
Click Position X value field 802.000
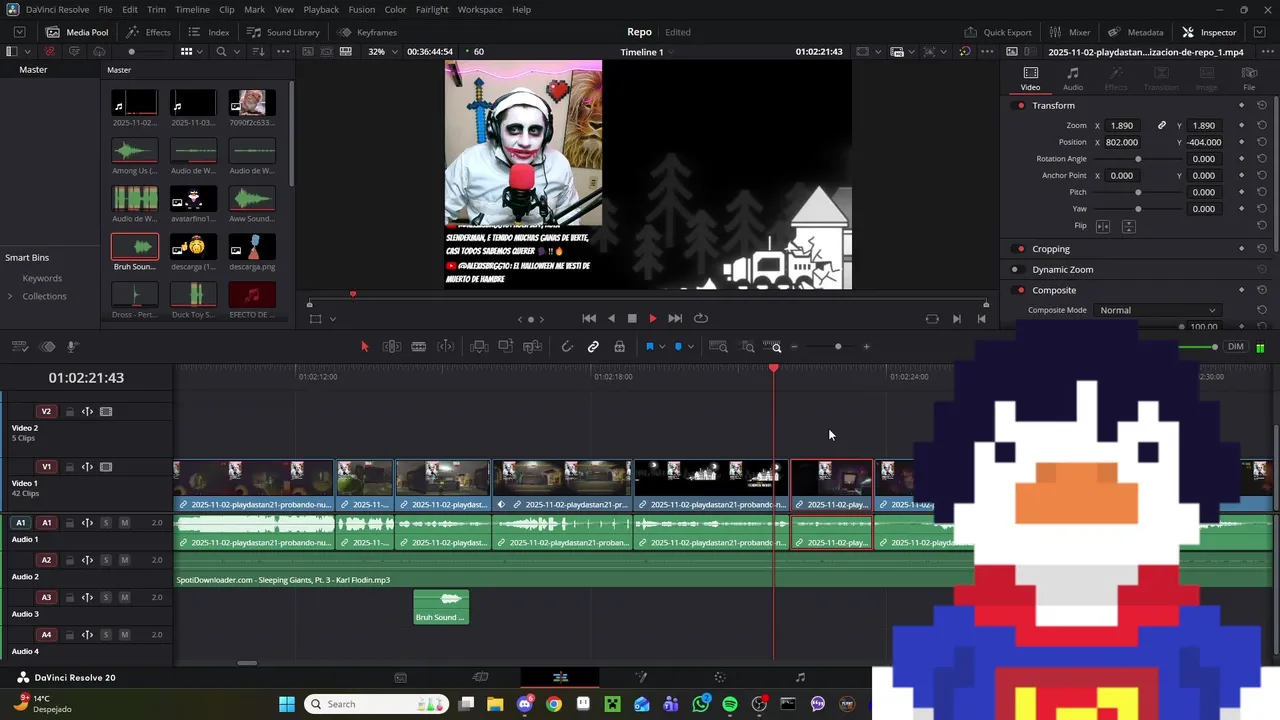(1123, 142)
